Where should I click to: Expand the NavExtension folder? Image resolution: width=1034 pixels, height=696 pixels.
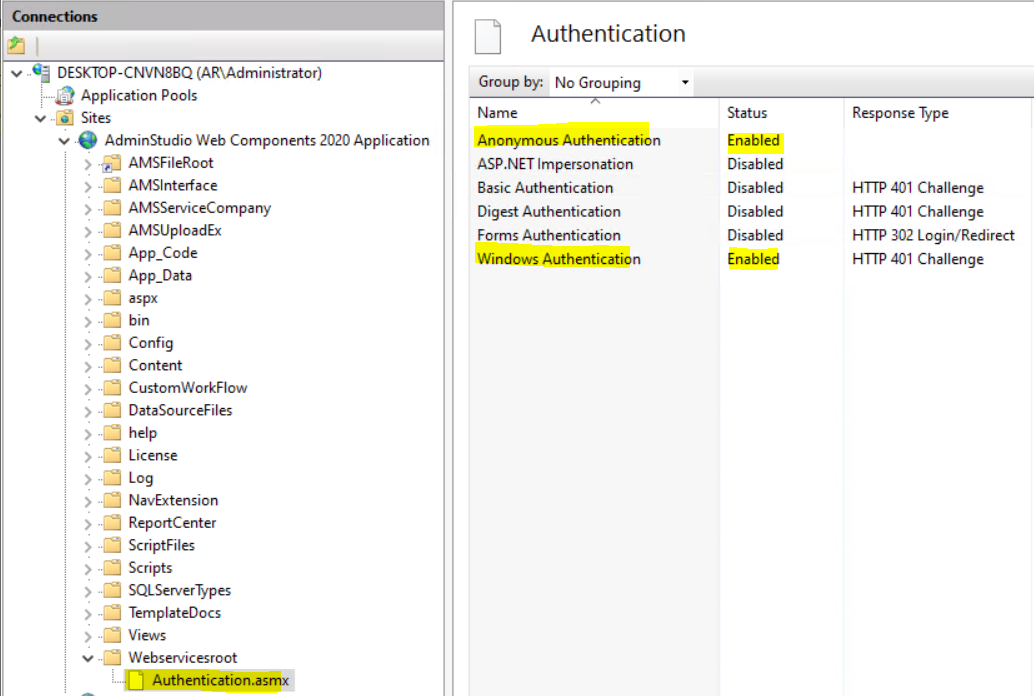coord(88,501)
